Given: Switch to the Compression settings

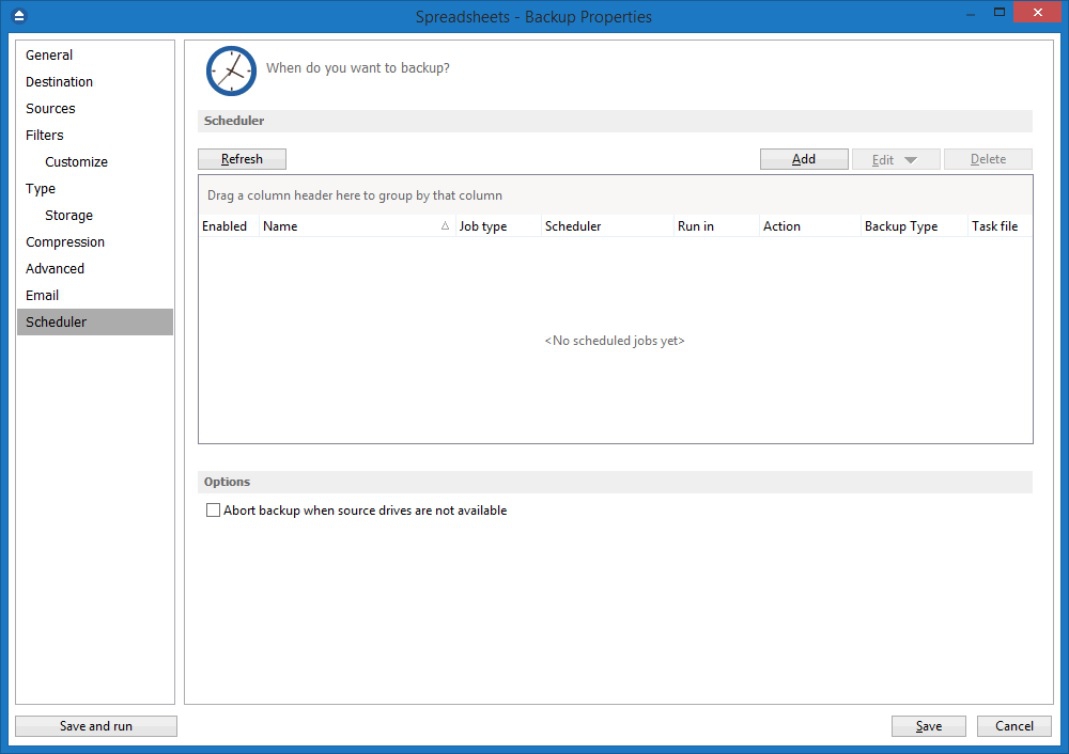Looking at the screenshot, I should pyautogui.click(x=65, y=242).
